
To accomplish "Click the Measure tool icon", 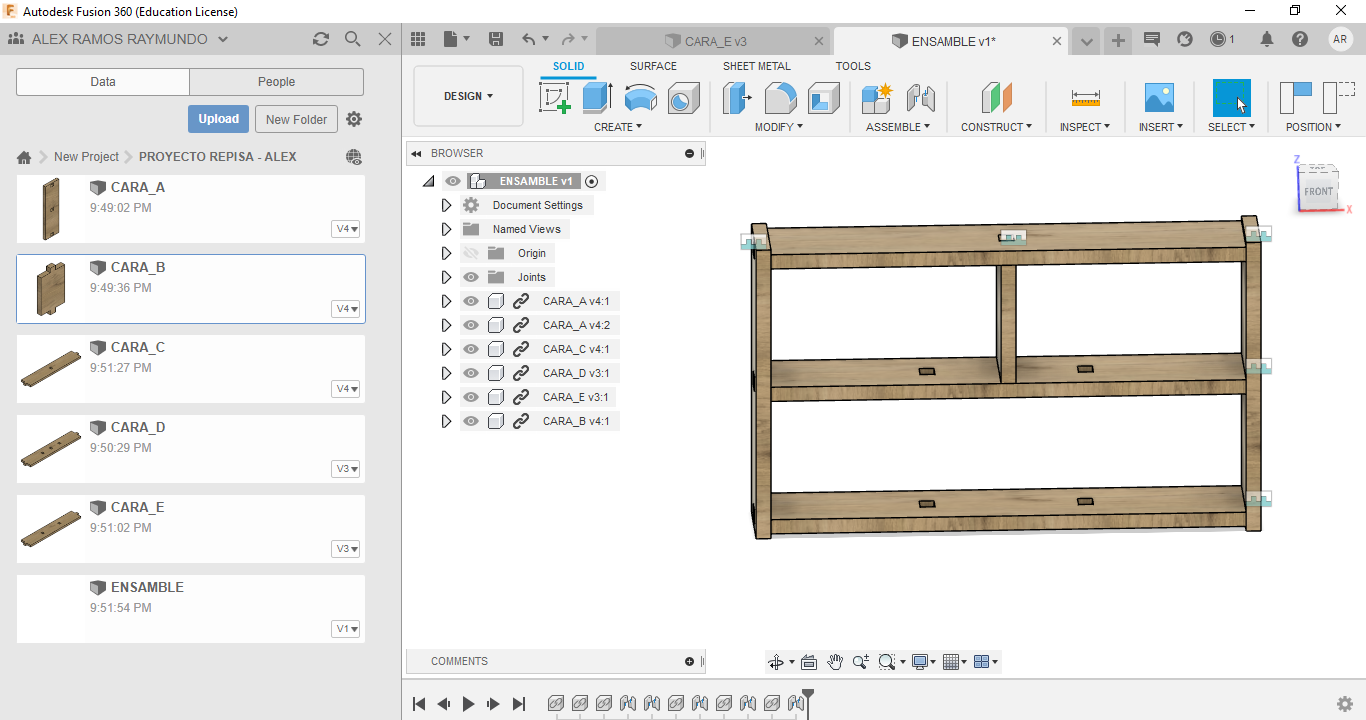I will click(x=1085, y=98).
